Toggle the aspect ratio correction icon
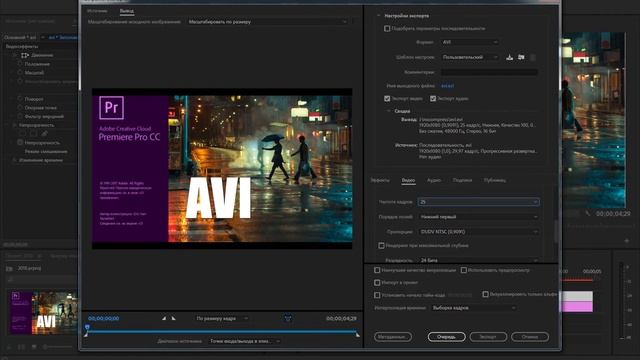The width and height of the screenshot is (640, 360). (288, 318)
